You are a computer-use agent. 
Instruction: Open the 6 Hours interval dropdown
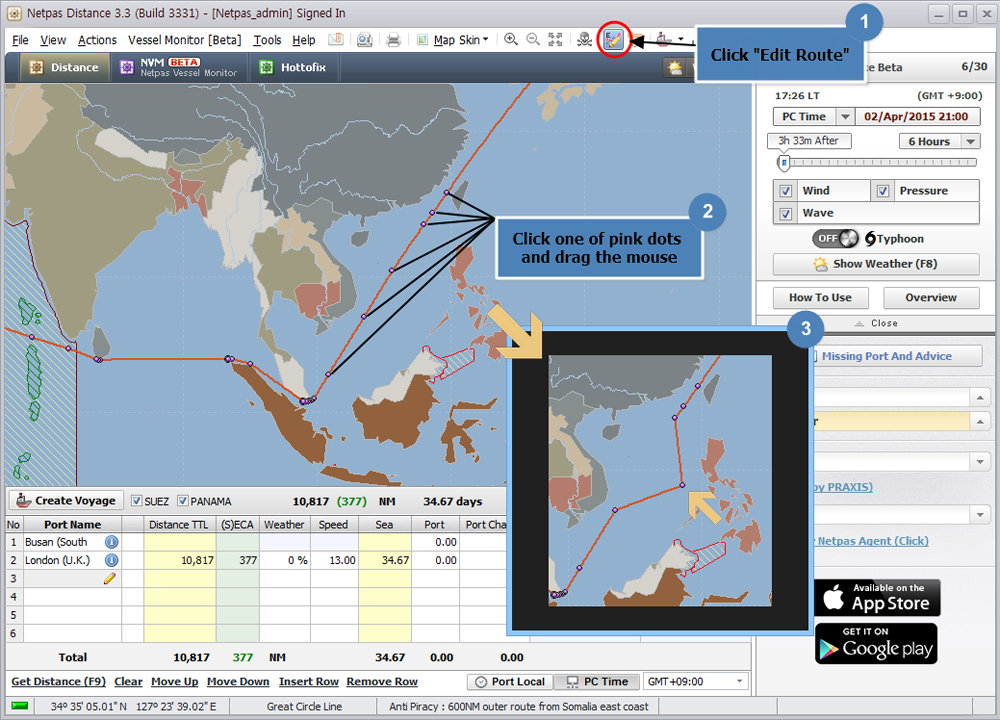pyautogui.click(x=971, y=142)
